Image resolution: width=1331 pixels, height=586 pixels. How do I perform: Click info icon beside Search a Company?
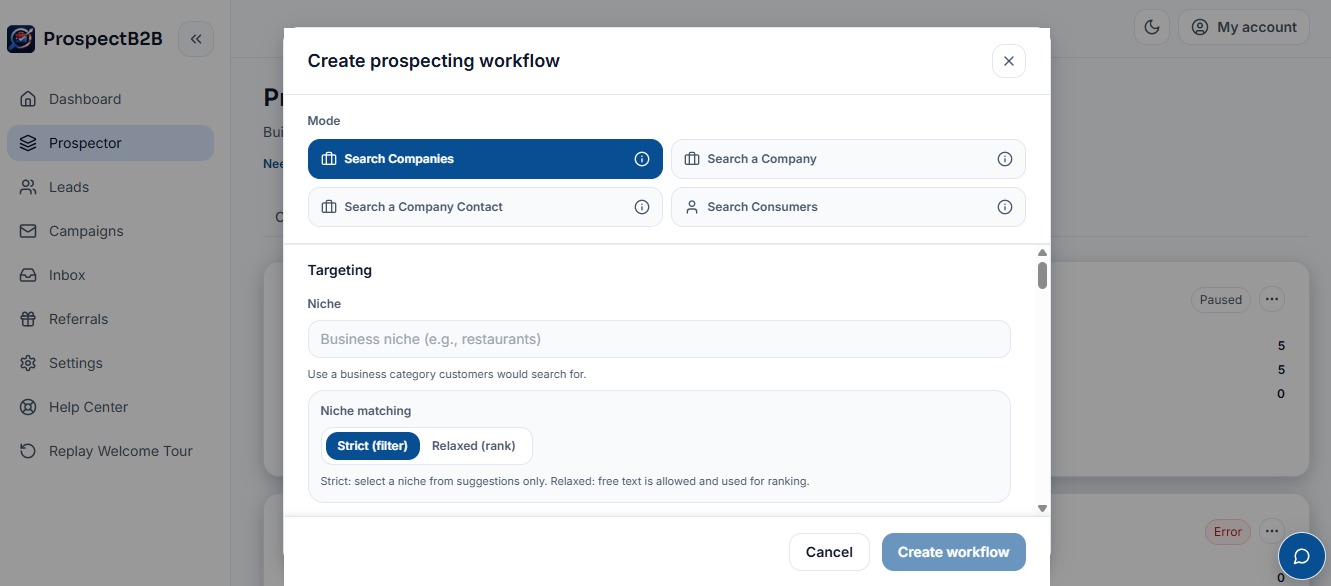(x=1005, y=159)
